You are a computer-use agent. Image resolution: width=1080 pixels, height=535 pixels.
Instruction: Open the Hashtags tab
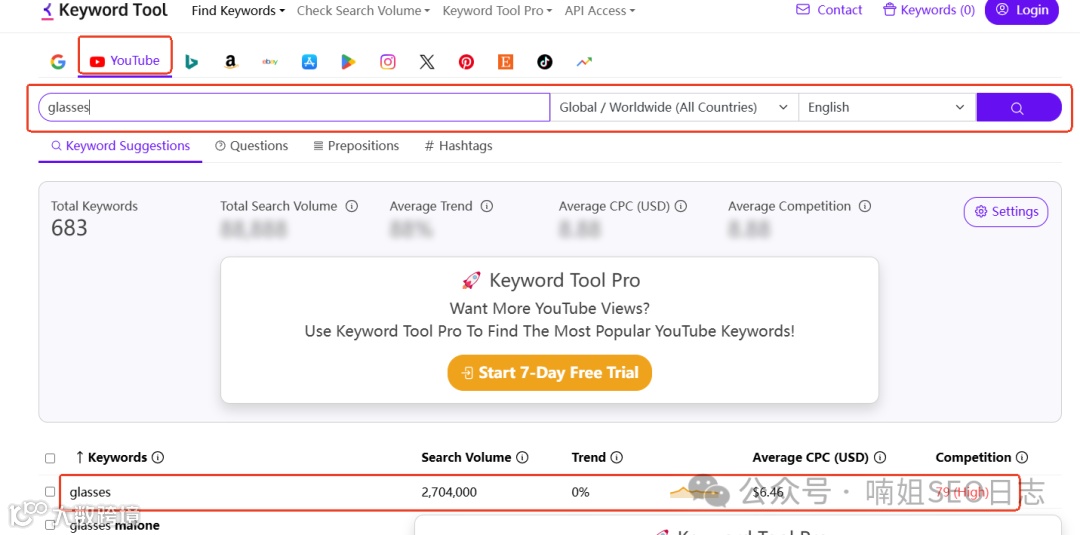pyautogui.click(x=458, y=146)
